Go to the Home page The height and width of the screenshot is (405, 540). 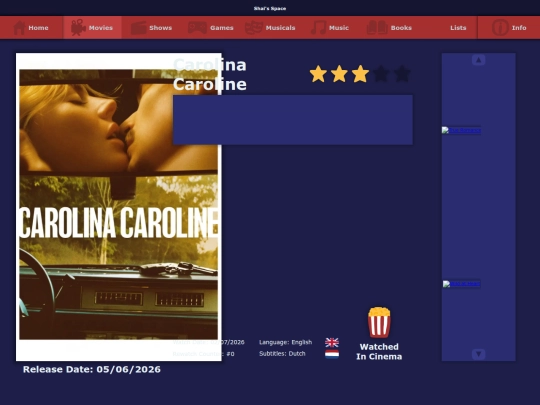[x=32, y=28]
